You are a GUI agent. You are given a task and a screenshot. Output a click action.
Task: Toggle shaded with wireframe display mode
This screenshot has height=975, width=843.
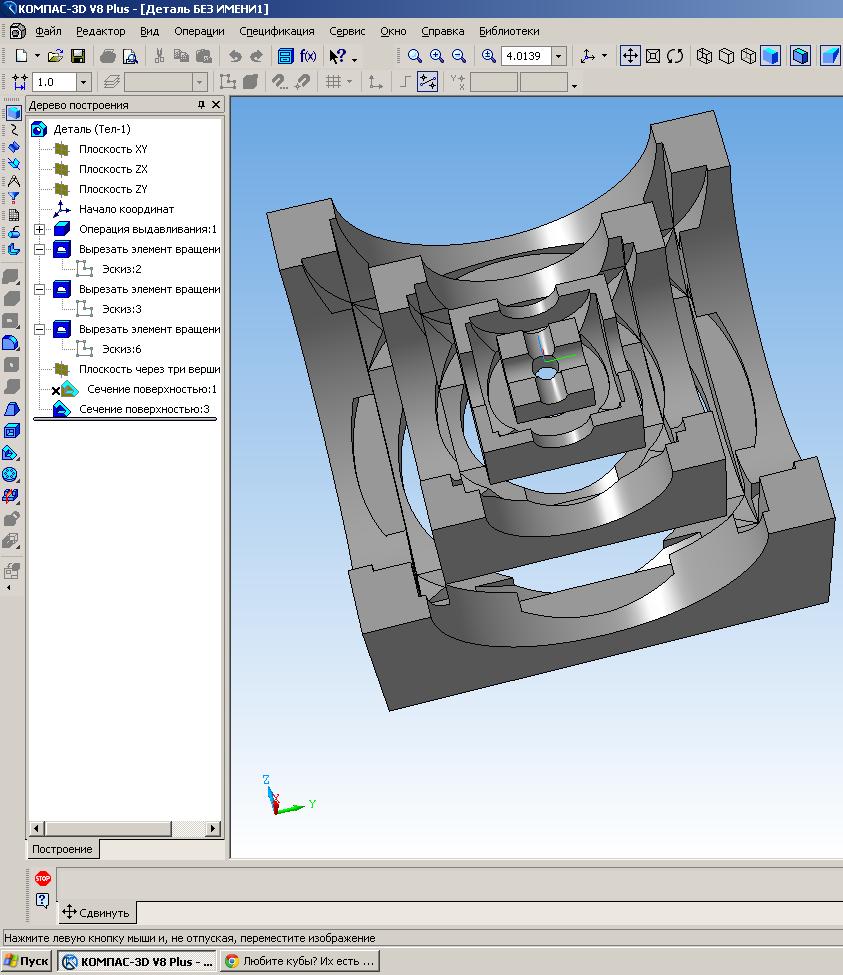[x=800, y=56]
